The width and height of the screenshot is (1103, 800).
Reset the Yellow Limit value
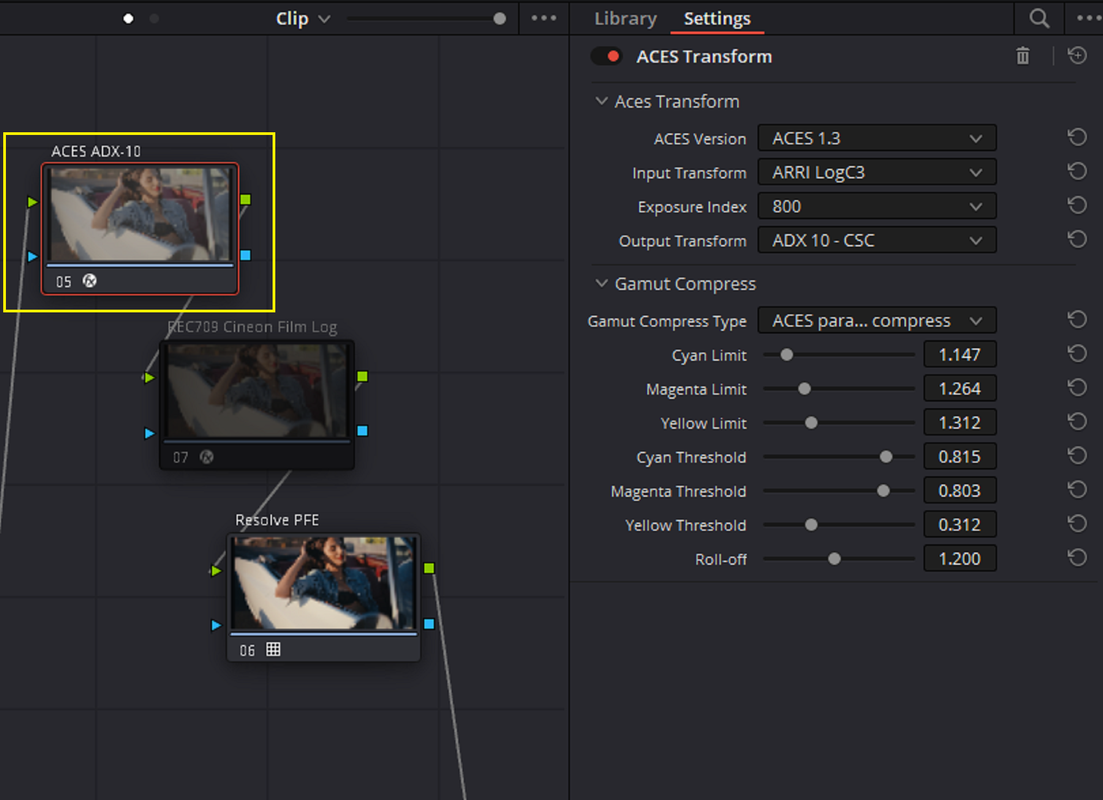click(x=1077, y=421)
